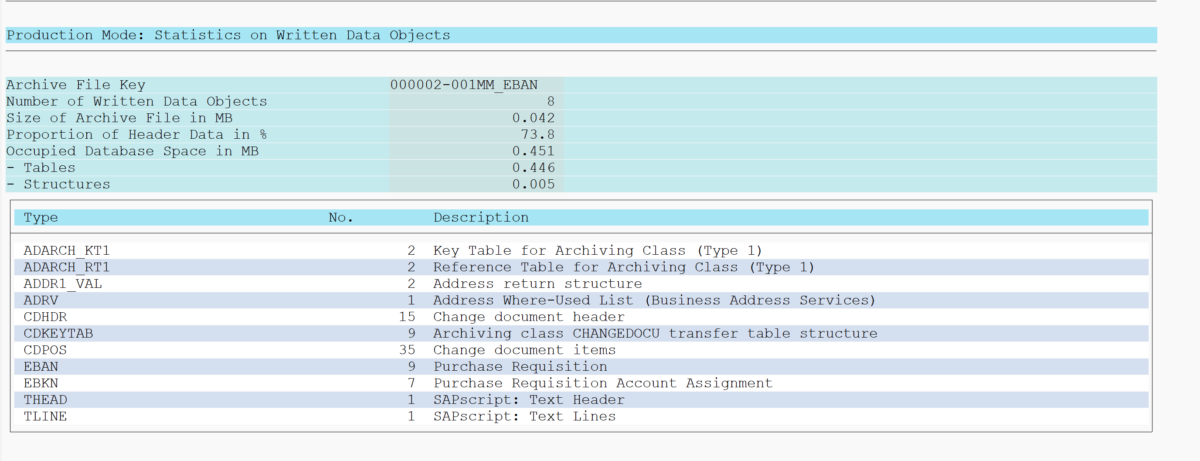Image resolution: width=1200 pixels, height=461 pixels.
Task: Click the ADARCH_RT1 table row name
Action: (66, 267)
